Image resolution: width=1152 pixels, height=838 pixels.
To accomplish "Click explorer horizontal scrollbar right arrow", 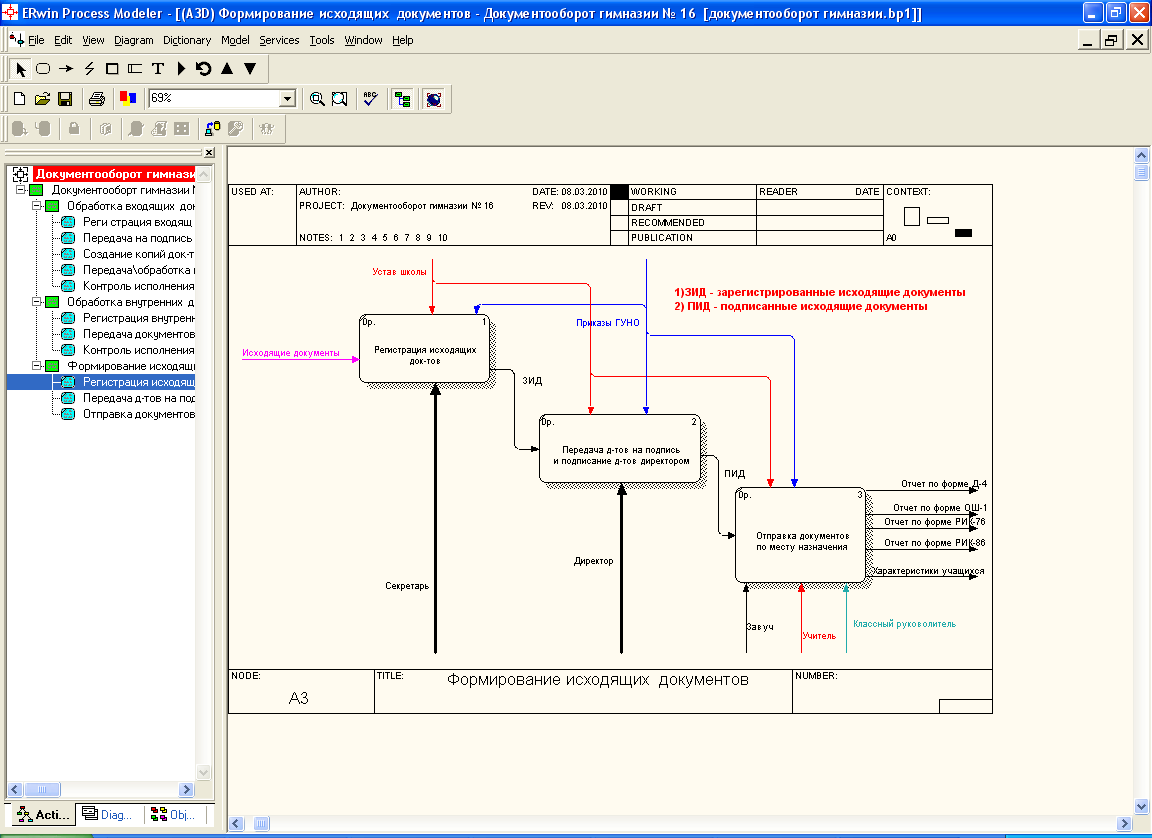I will point(186,790).
